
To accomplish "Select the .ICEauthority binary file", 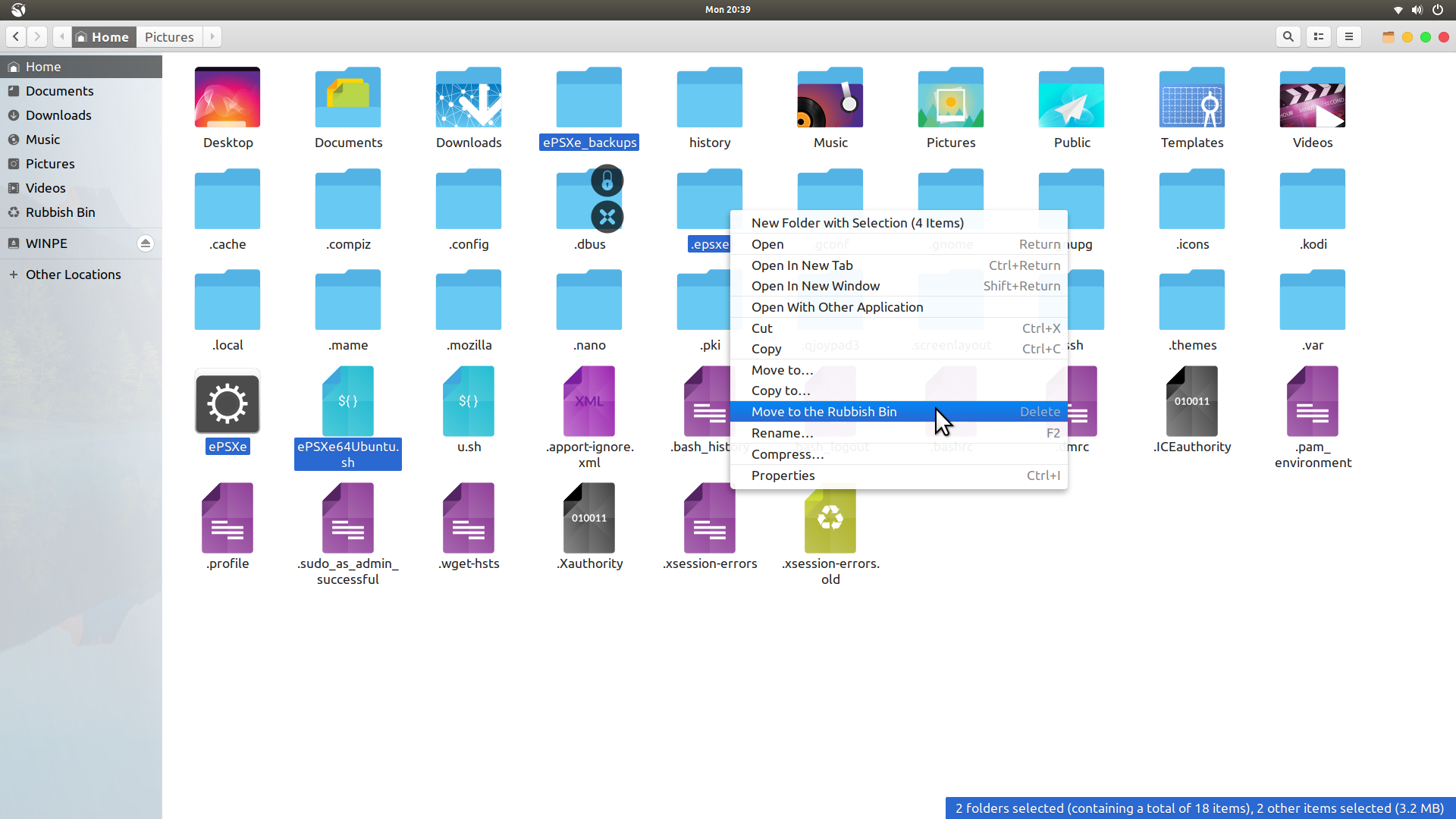I will click(1192, 402).
